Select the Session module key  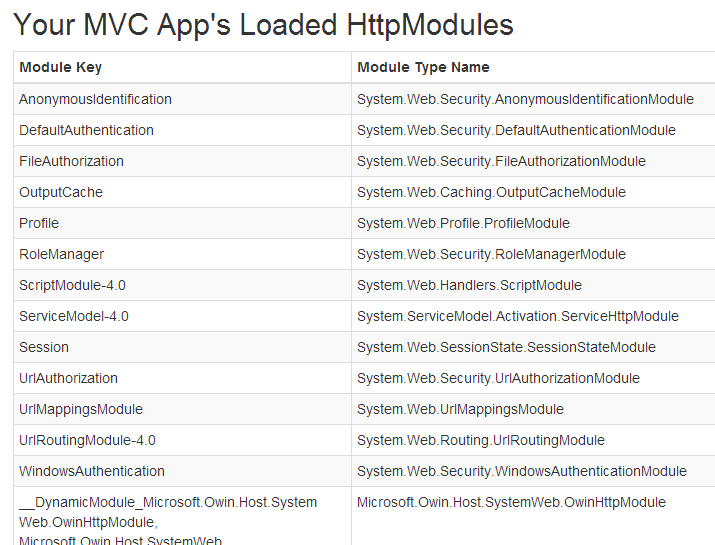(x=44, y=347)
